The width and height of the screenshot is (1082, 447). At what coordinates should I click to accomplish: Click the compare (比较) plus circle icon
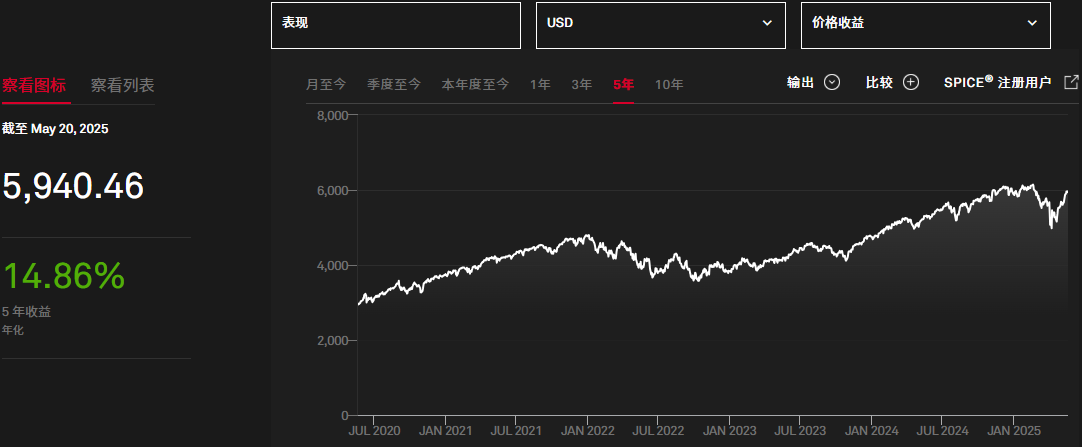pyautogui.click(x=910, y=83)
